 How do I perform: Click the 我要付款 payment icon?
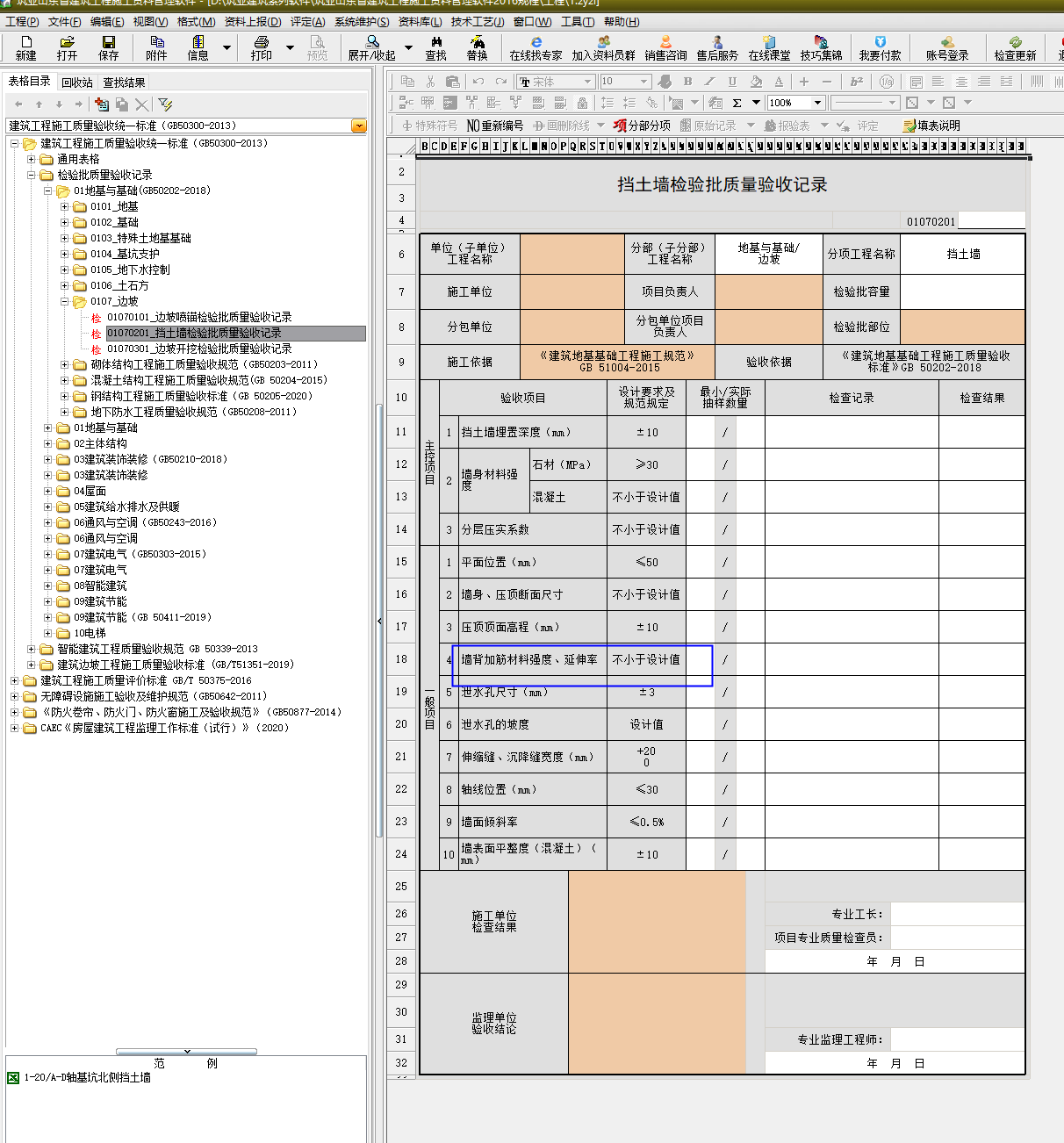(880, 47)
